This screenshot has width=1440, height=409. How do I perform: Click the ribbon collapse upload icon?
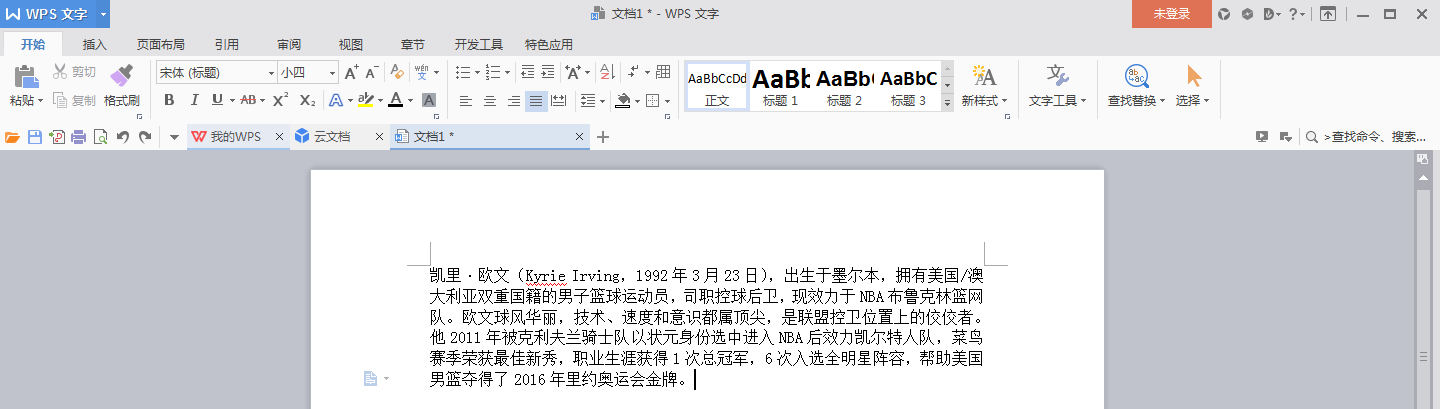coord(1327,14)
